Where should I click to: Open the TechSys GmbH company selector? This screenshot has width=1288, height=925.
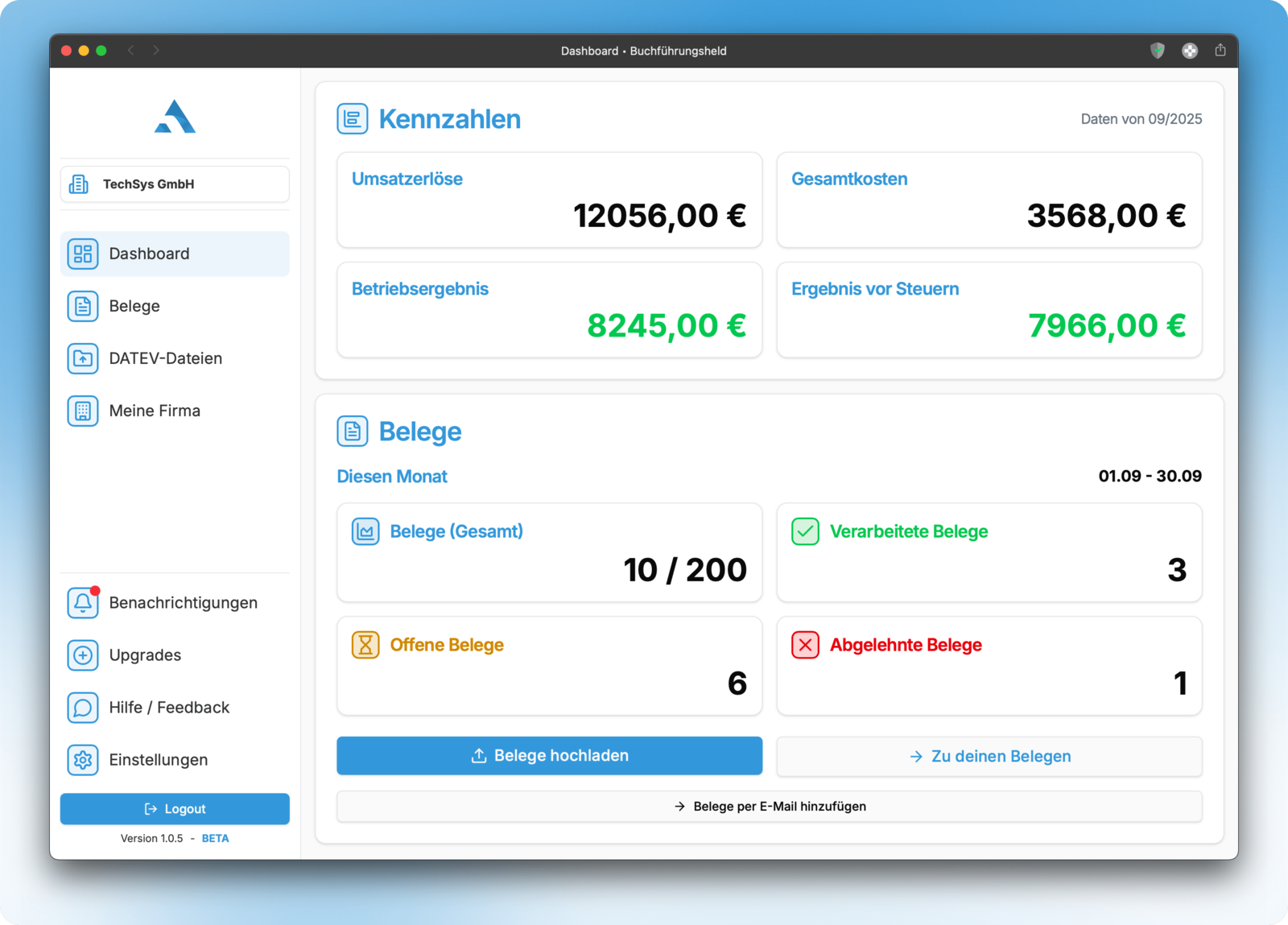[x=175, y=184]
